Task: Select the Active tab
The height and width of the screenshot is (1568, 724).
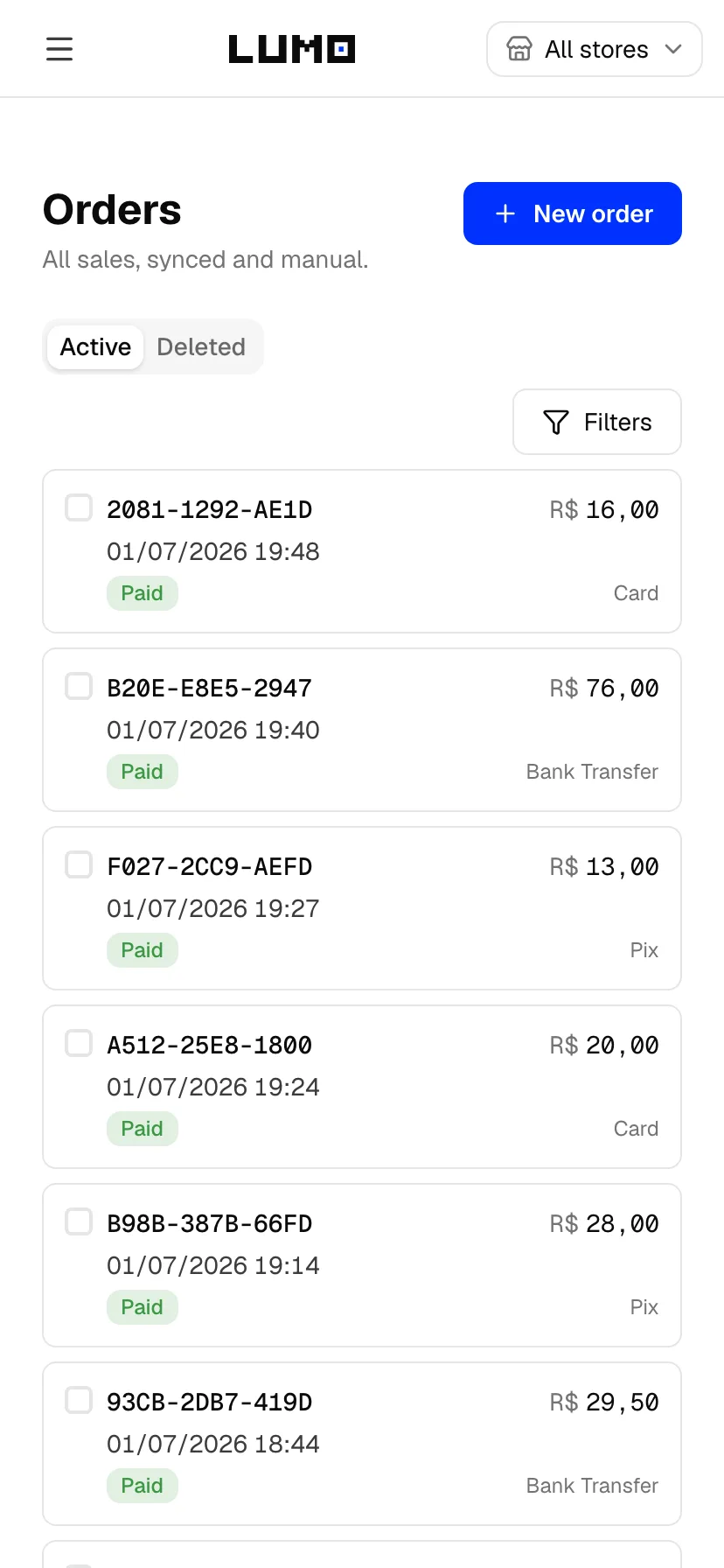Action: coord(95,346)
